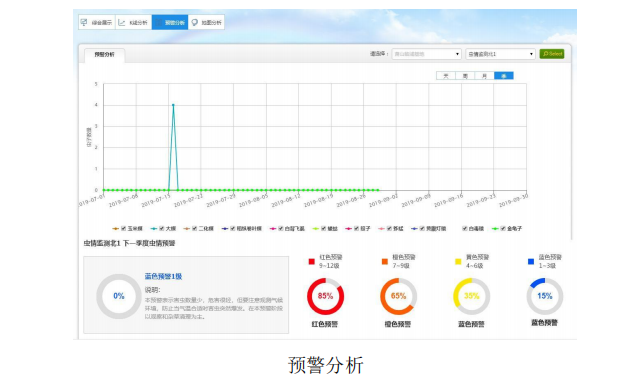Open the 地图分析 map pin icon
Viewport: 628px width, 388px height.
pyautogui.click(x=195, y=22)
